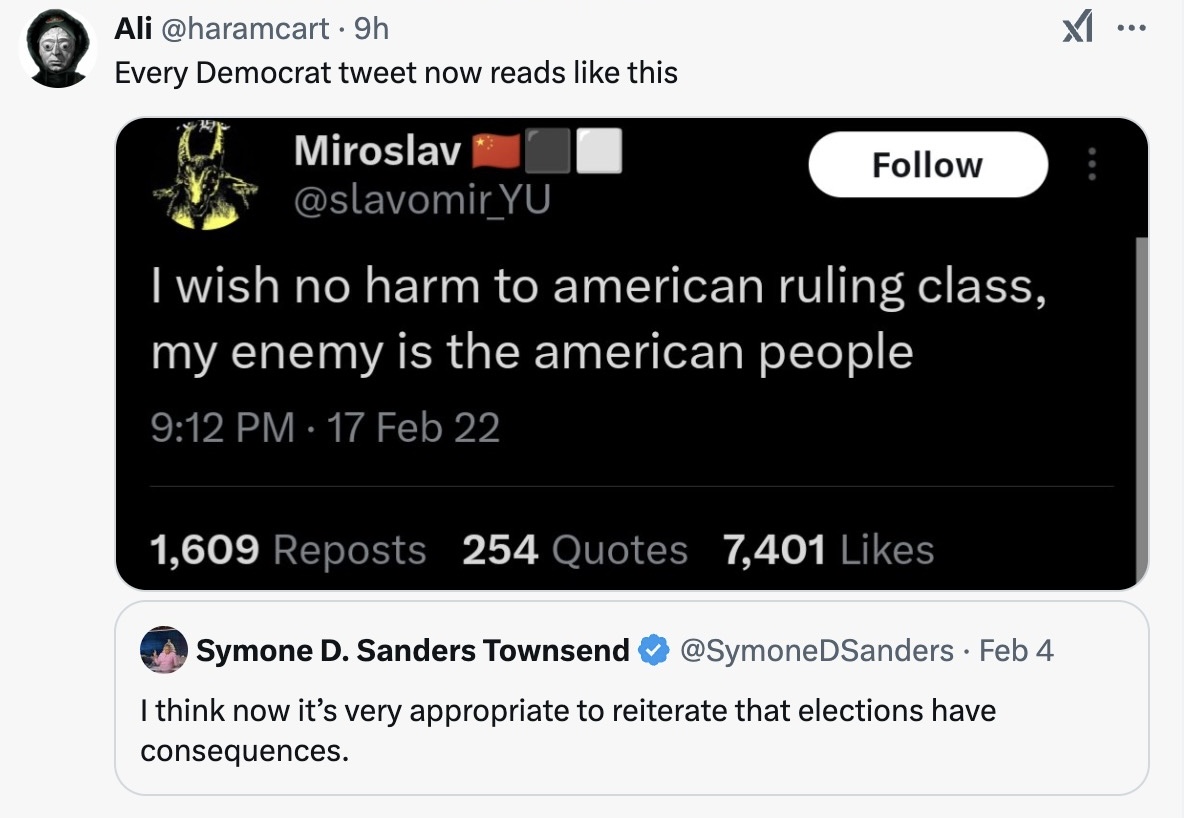The image size is (1188, 818).
Task: Click the white square emoji beside Miroslav
Action: [x=599, y=150]
